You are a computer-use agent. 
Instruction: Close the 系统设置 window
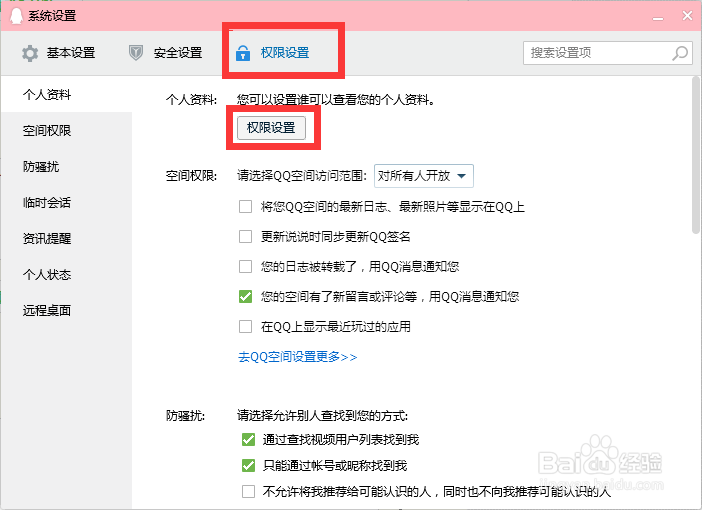tap(687, 16)
